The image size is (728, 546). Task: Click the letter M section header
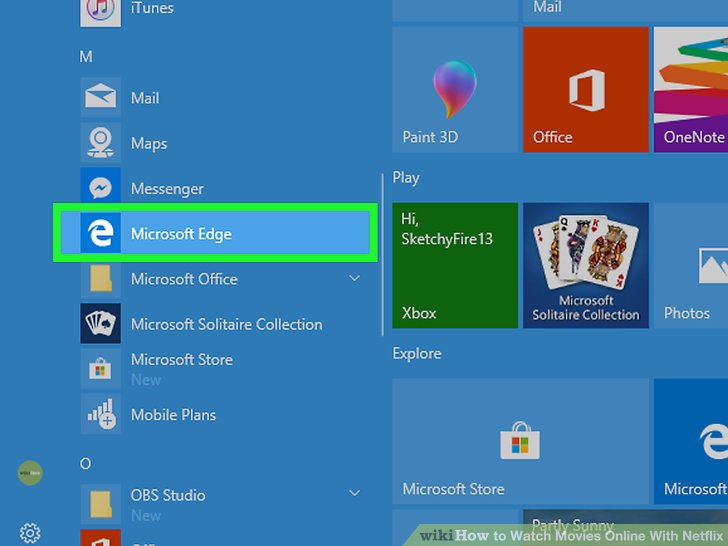click(86, 57)
